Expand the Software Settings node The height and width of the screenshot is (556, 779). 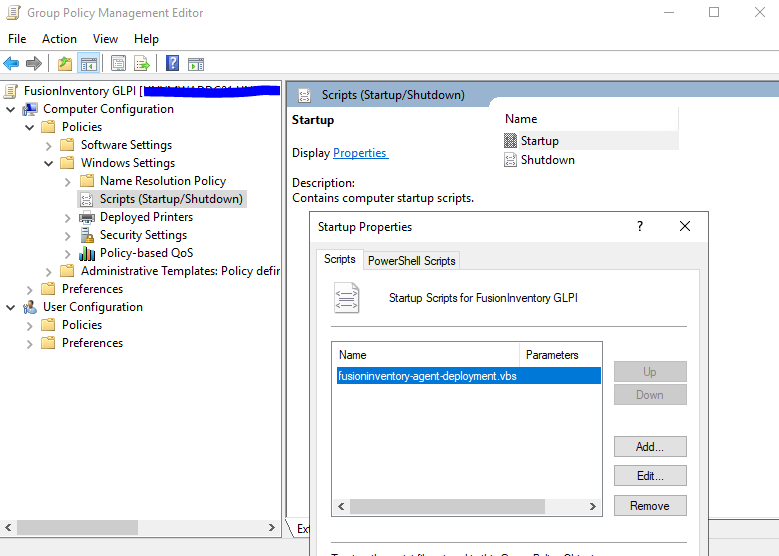[48, 146]
